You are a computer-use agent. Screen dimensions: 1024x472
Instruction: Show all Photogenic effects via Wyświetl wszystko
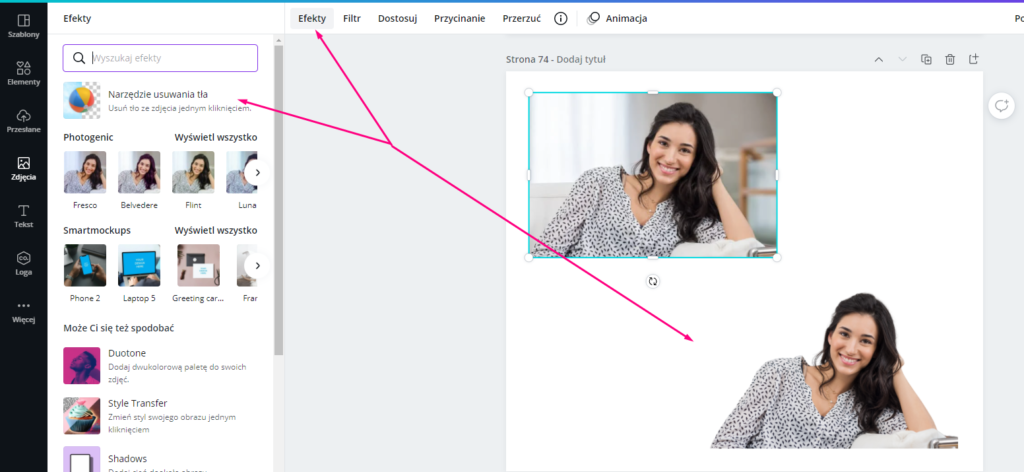coord(216,137)
